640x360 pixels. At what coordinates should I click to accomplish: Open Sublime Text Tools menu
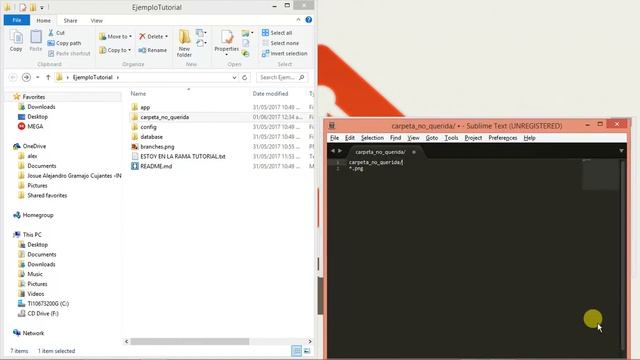tap(451, 138)
